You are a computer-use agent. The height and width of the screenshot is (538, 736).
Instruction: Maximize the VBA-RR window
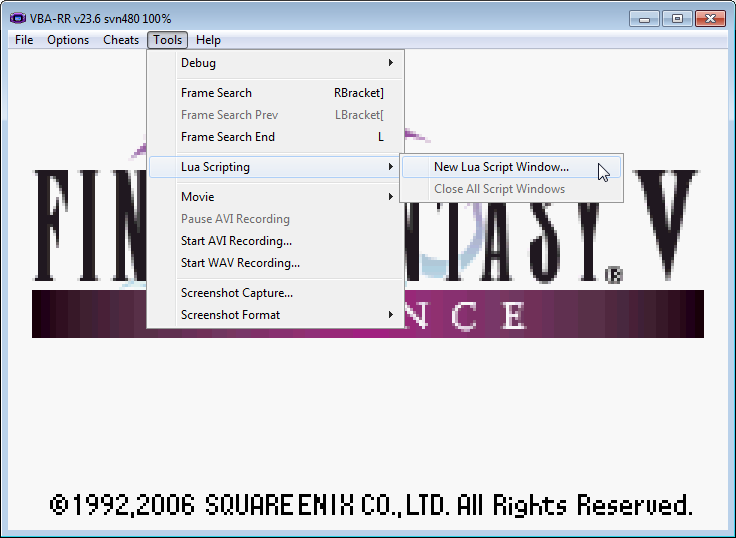[x=677, y=19]
